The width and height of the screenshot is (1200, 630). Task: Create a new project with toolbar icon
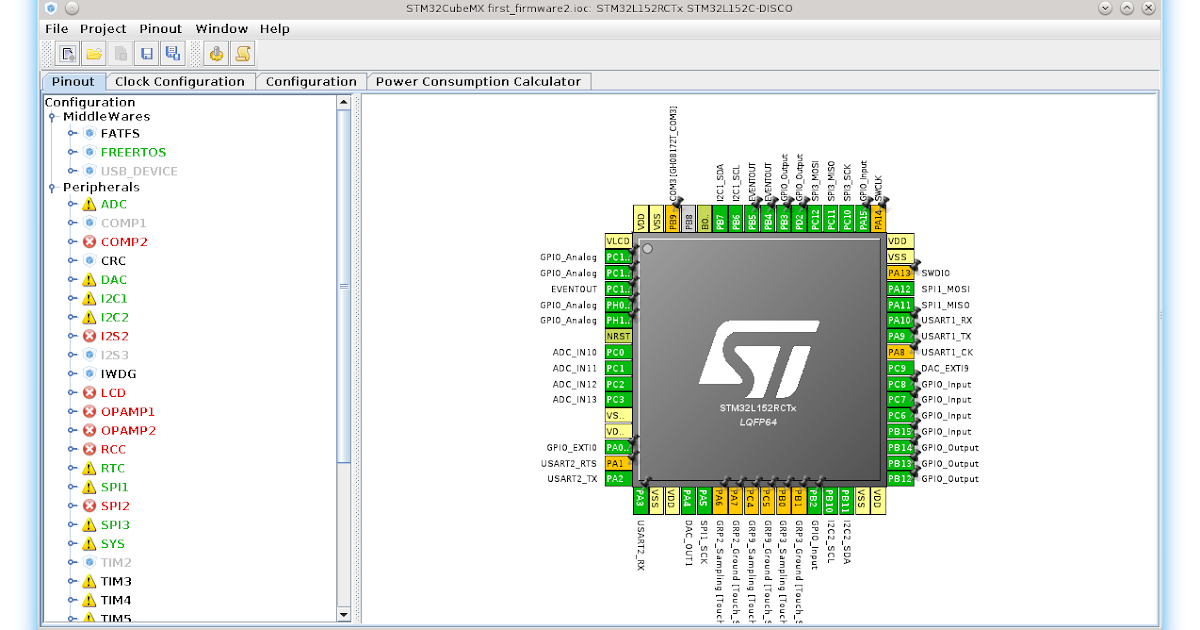tap(67, 54)
